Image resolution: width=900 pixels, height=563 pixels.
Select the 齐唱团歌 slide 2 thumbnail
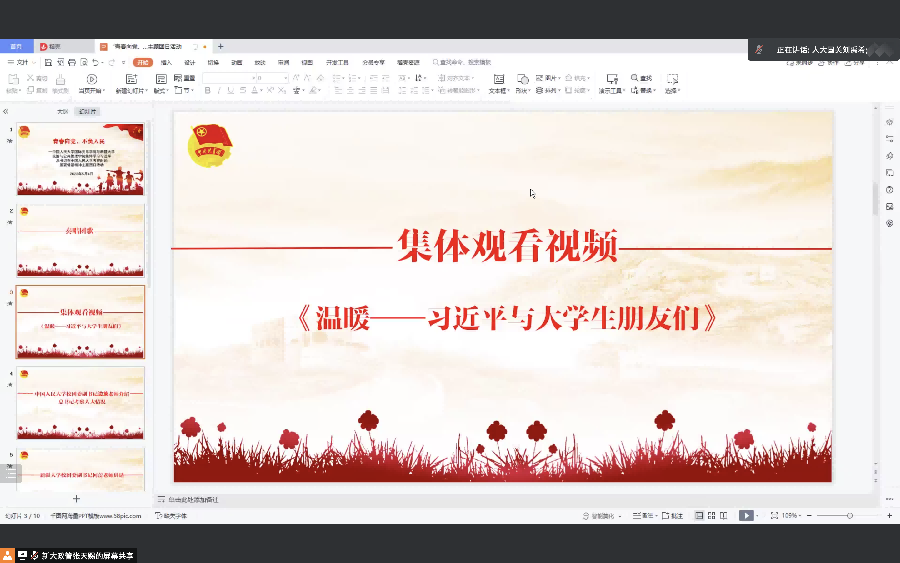(x=80, y=240)
